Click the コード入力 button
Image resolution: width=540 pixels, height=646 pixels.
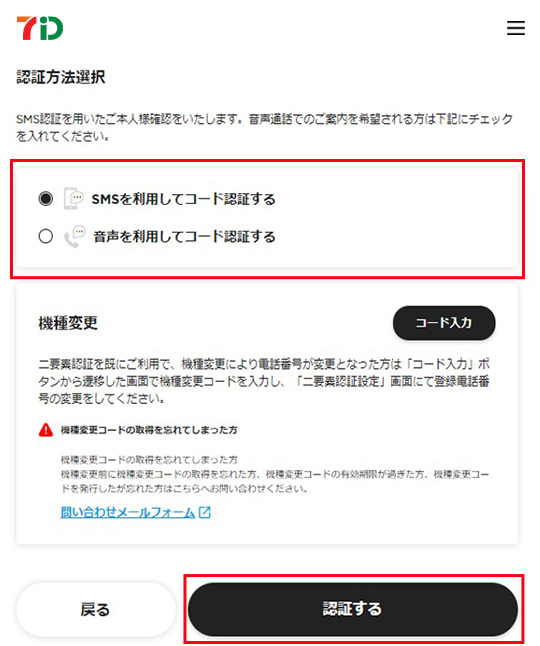444,323
